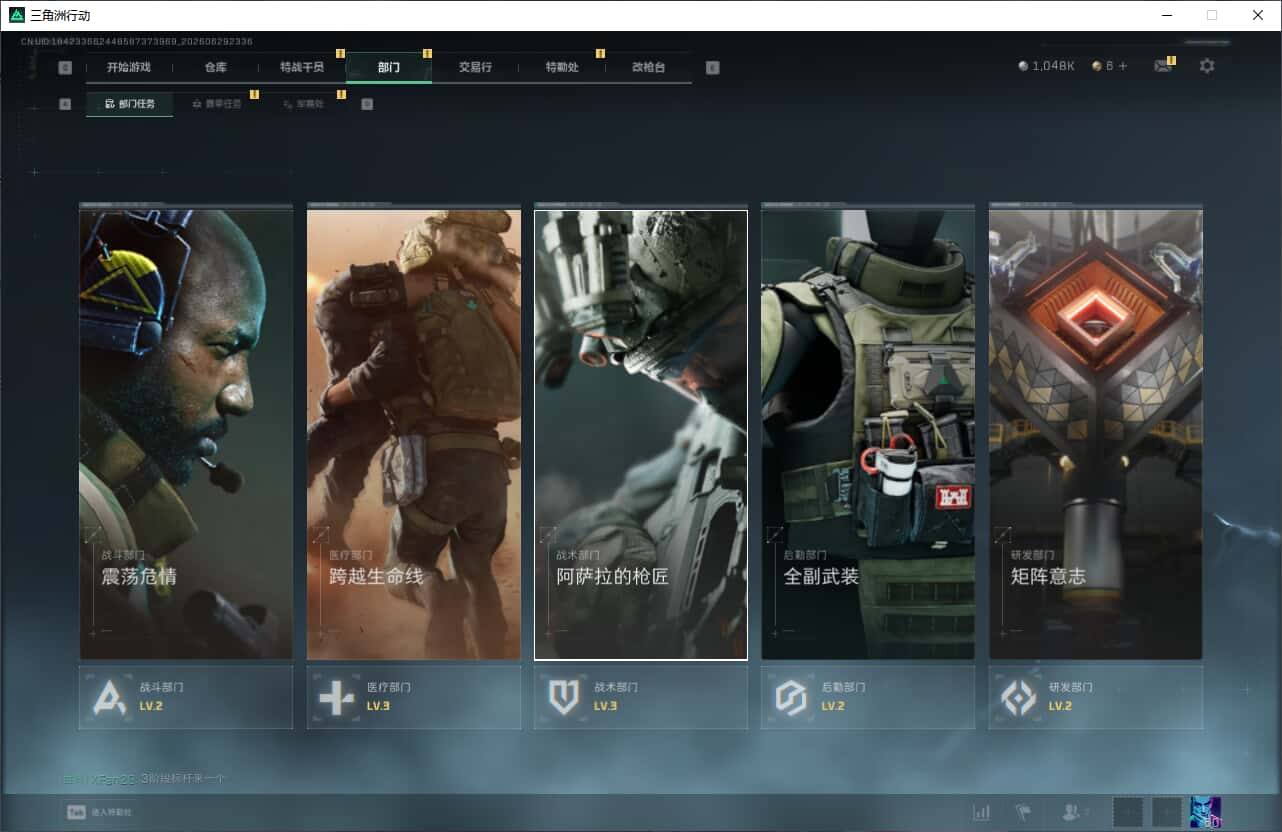Click the medical cross department icon

[x=336, y=697]
